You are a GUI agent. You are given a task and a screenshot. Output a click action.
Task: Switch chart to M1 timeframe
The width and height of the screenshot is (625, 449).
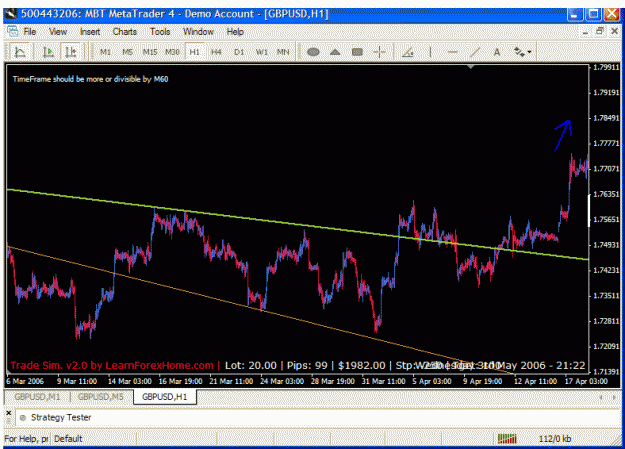[105, 52]
